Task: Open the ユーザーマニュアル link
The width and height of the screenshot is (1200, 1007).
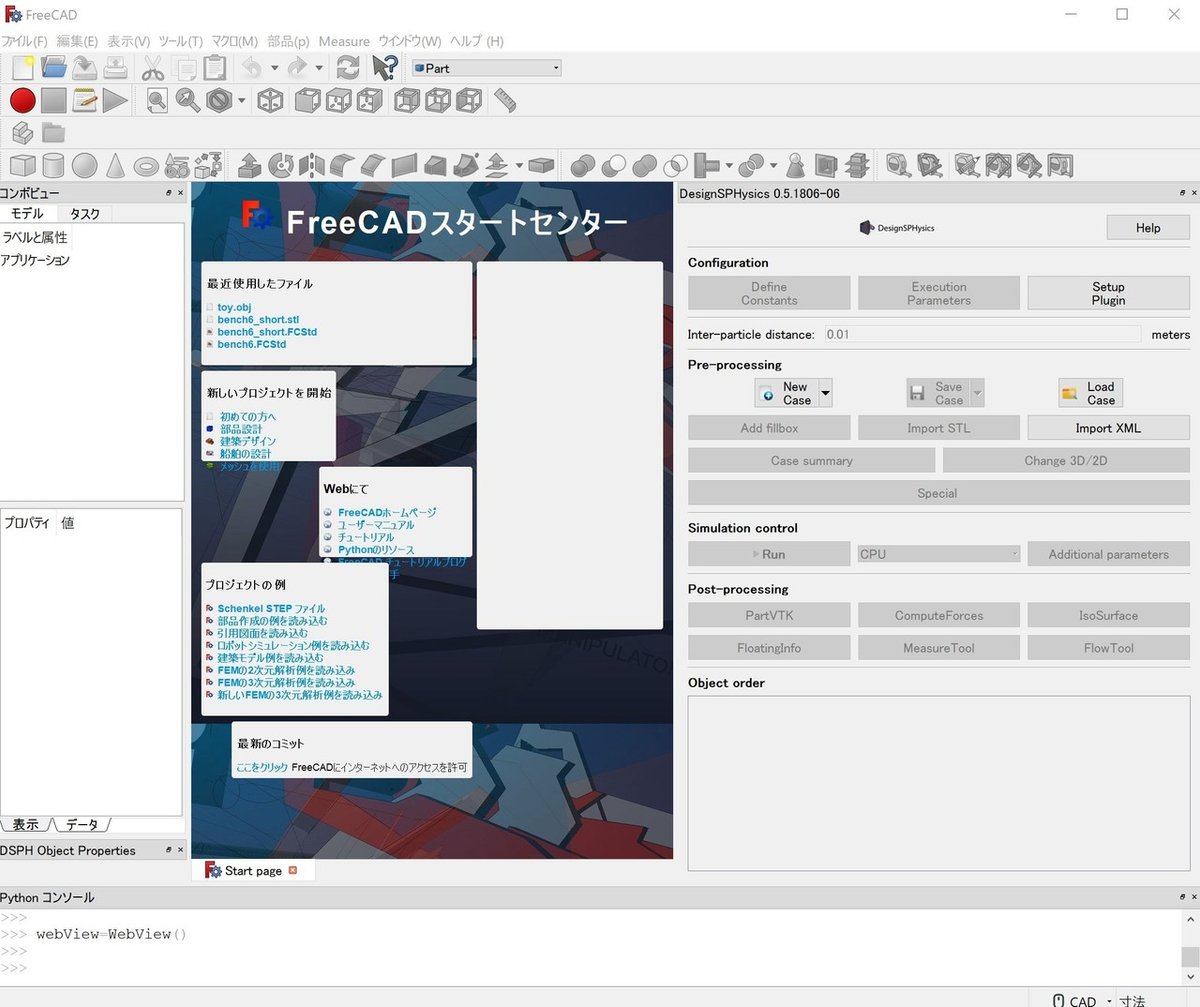Action: pos(376,524)
